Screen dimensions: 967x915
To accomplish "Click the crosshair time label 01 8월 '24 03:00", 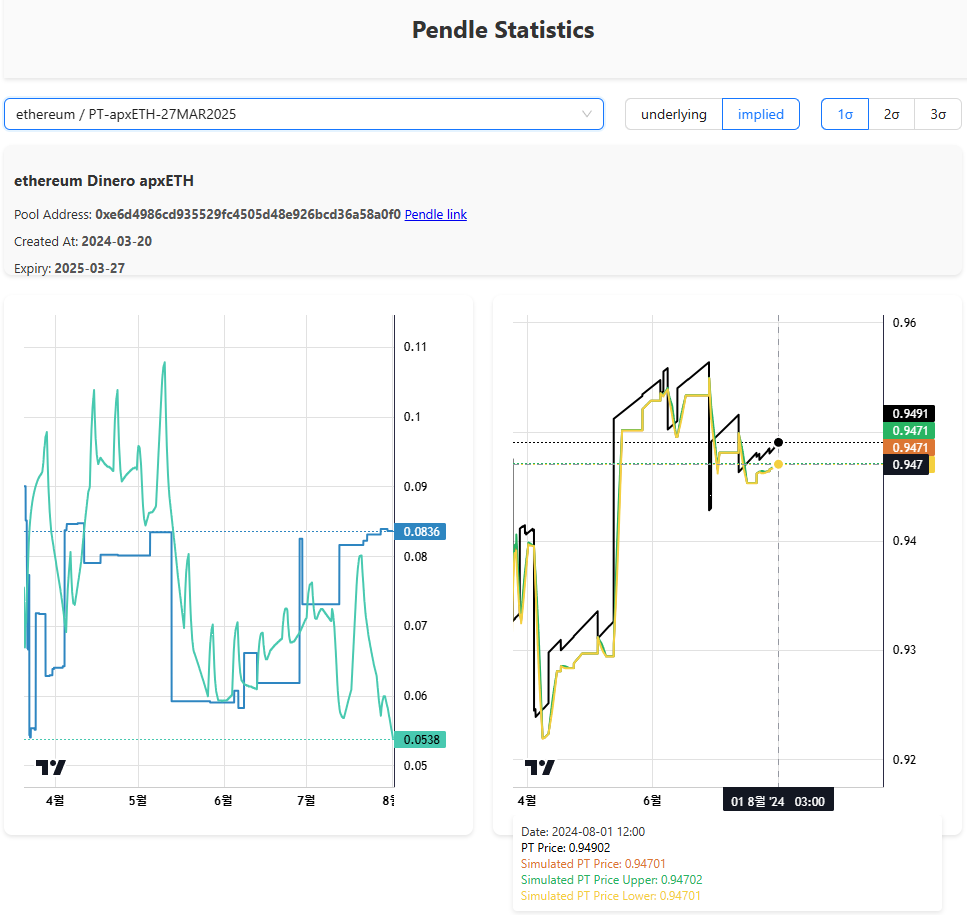I will pyautogui.click(x=778, y=801).
